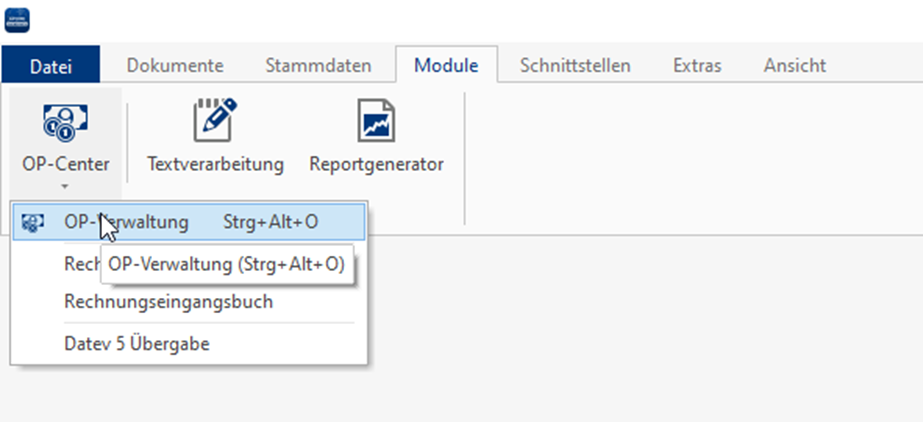Launch the Reportgenerator chart icon
The height and width of the screenshot is (422, 923).
(x=376, y=122)
